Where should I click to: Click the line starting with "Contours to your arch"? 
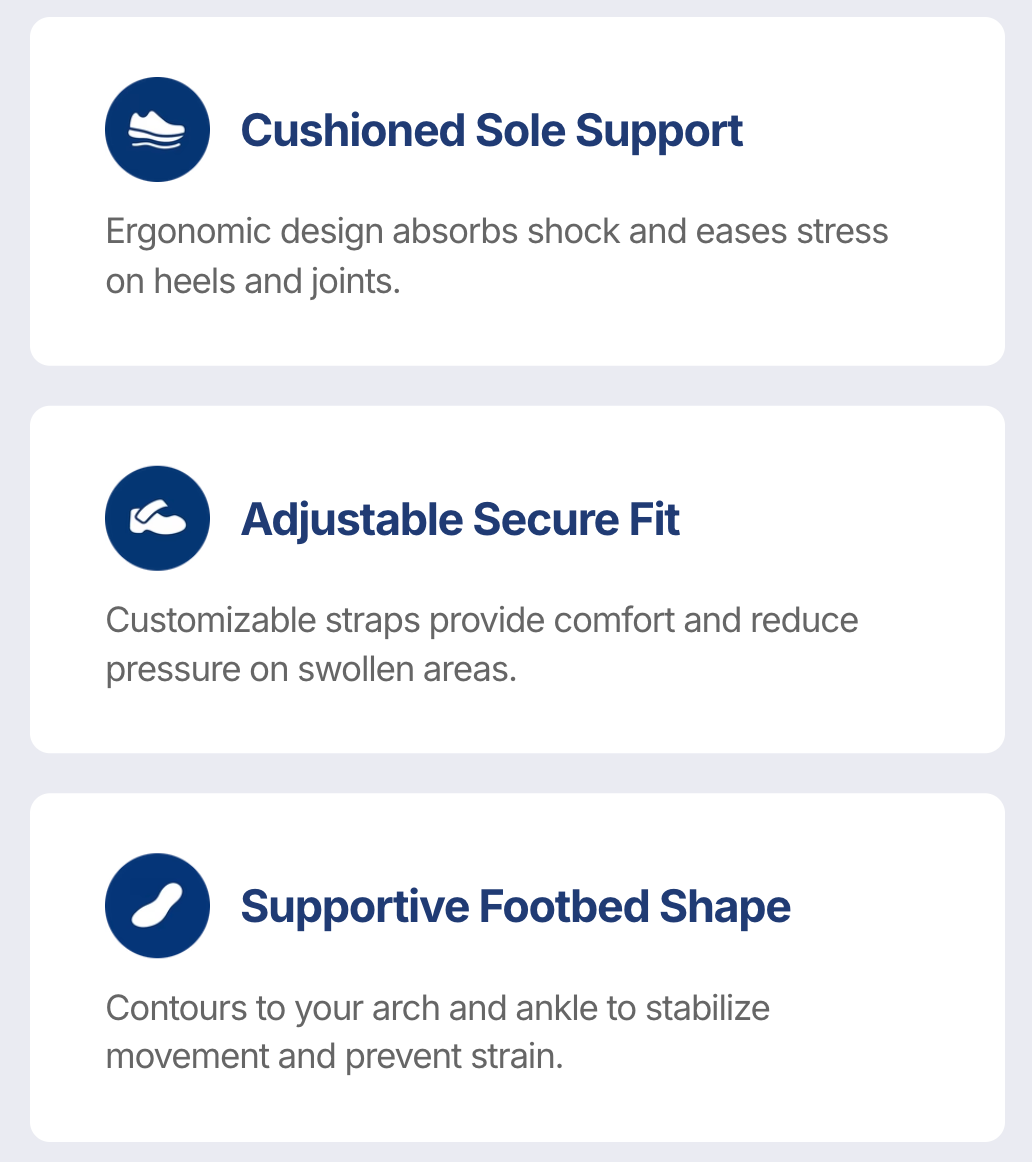pyautogui.click(x=438, y=1007)
